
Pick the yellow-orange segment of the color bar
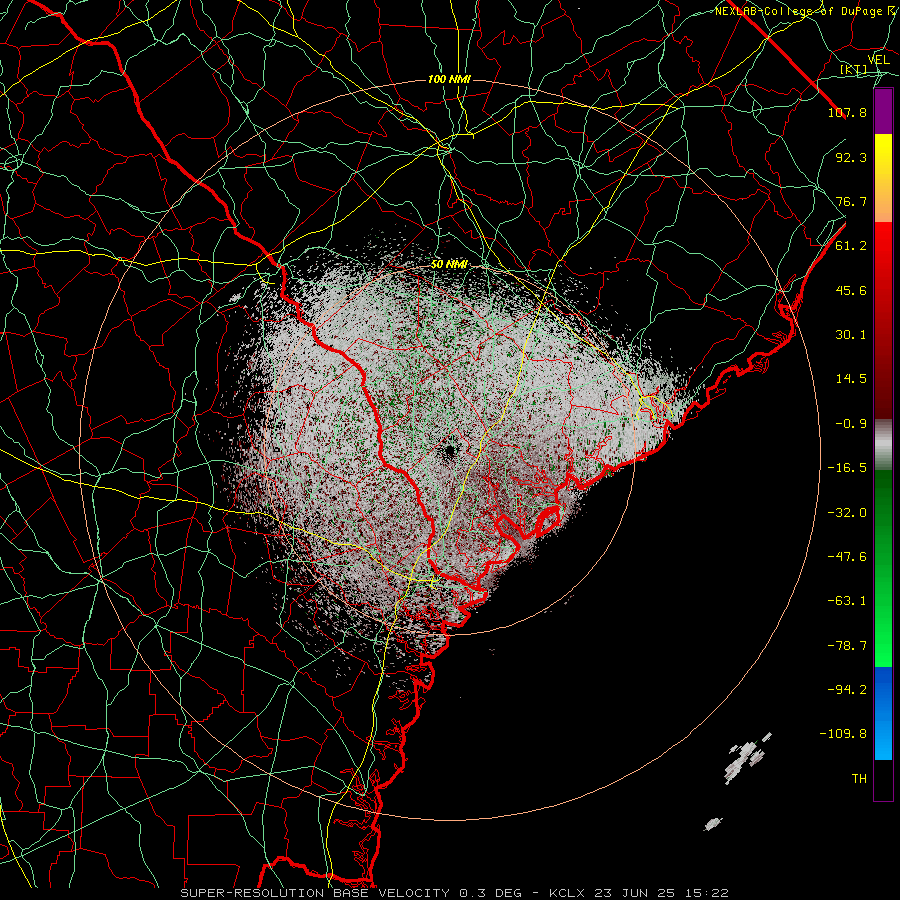(x=883, y=178)
